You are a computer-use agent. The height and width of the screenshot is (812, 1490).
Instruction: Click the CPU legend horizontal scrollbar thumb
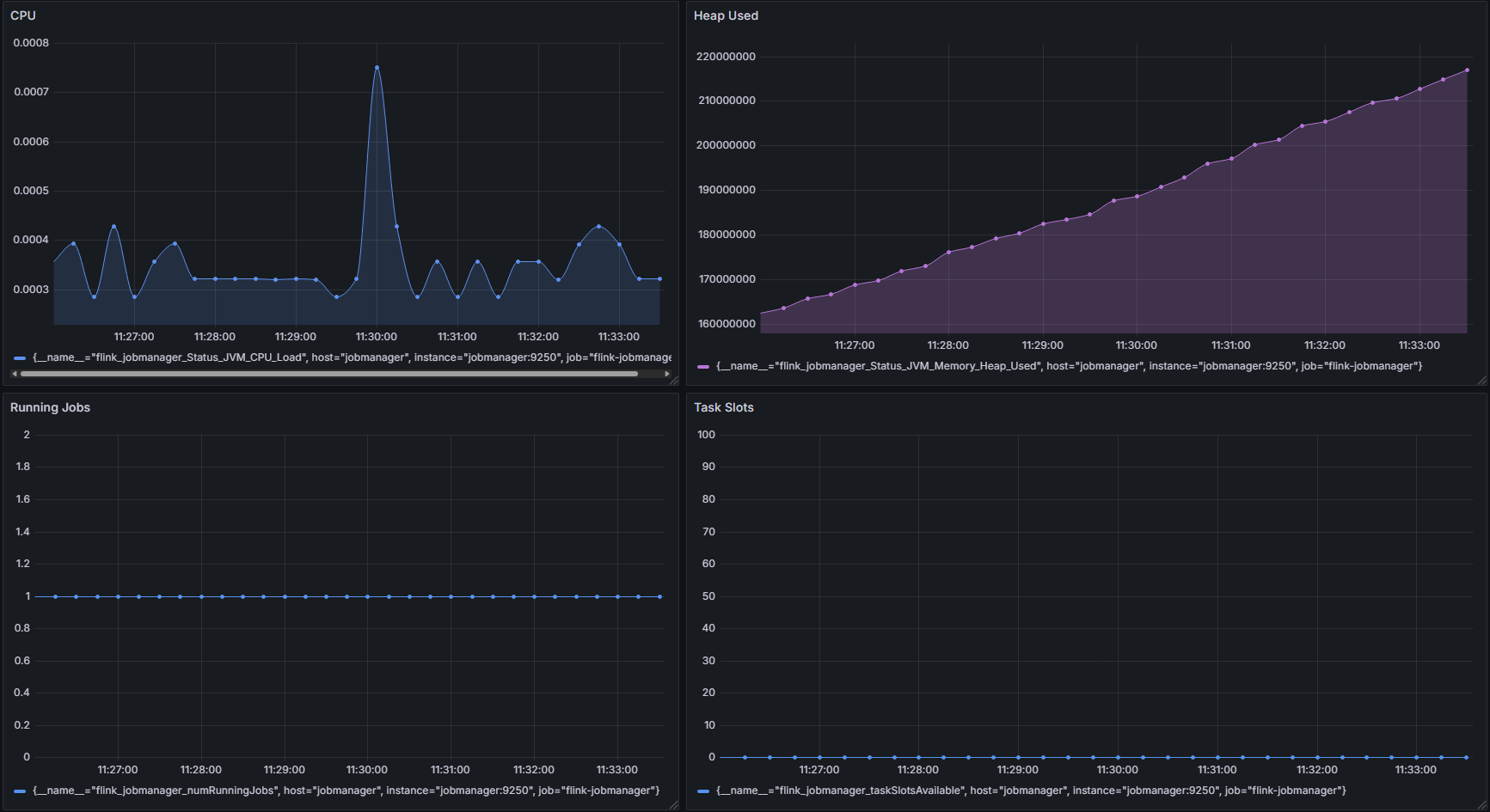(x=327, y=374)
